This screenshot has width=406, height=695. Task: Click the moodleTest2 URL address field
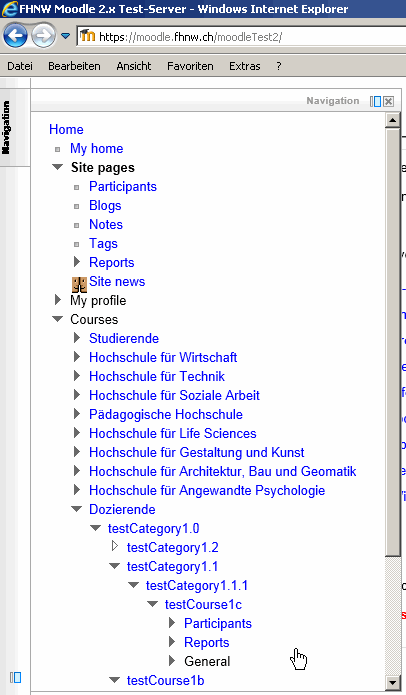[242, 36]
